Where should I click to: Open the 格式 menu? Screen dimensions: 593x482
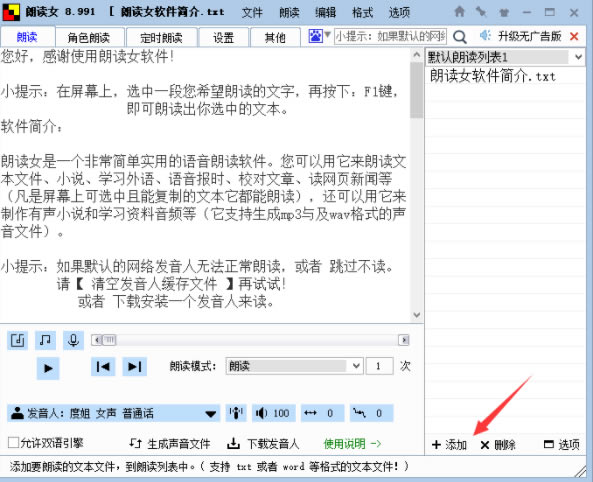click(x=363, y=12)
